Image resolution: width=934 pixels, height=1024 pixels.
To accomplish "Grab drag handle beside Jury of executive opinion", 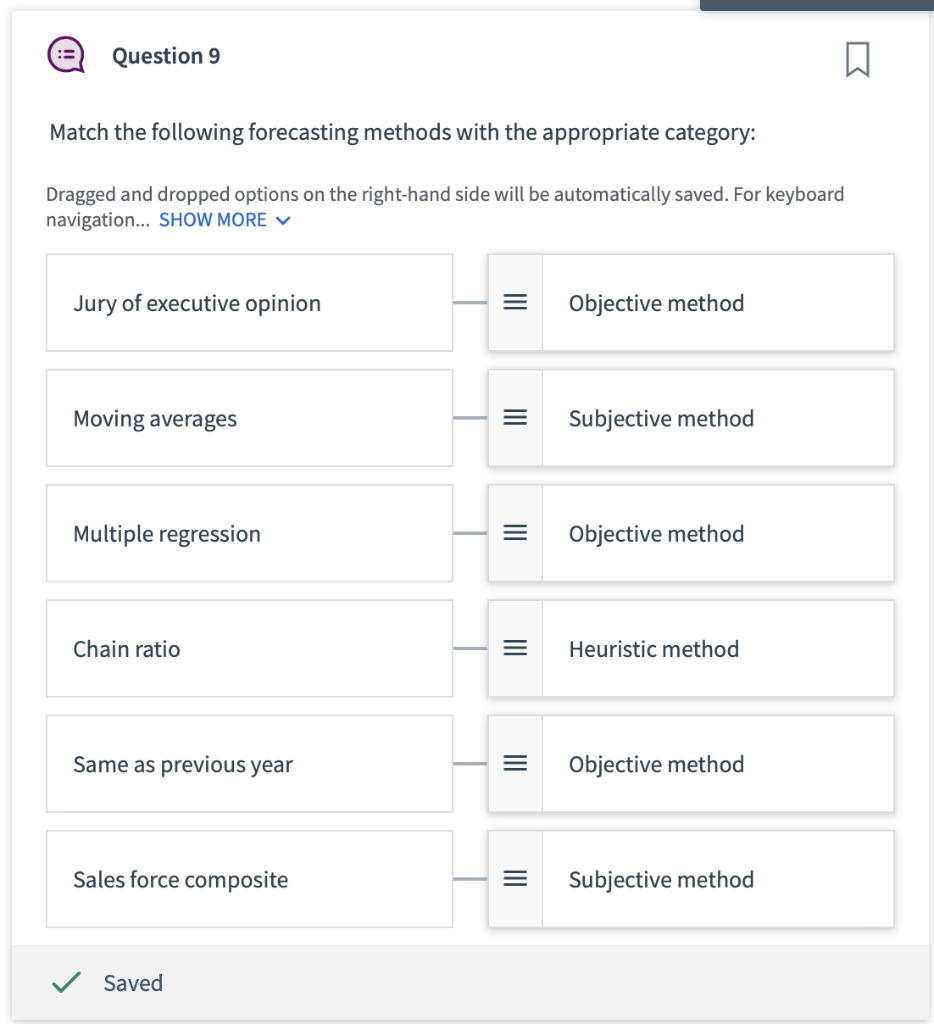I will tap(515, 303).
